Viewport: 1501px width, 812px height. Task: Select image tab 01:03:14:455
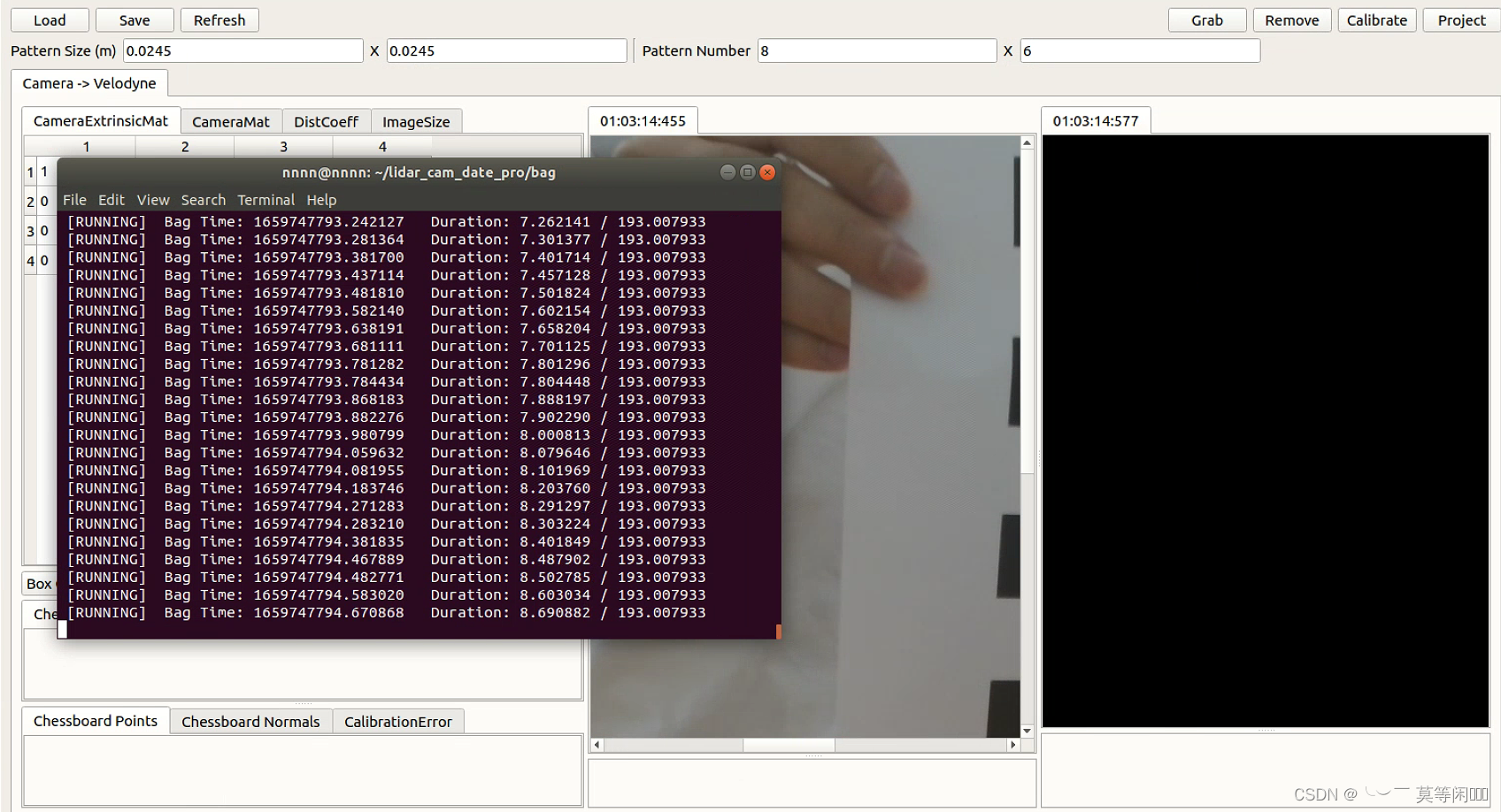point(643,120)
